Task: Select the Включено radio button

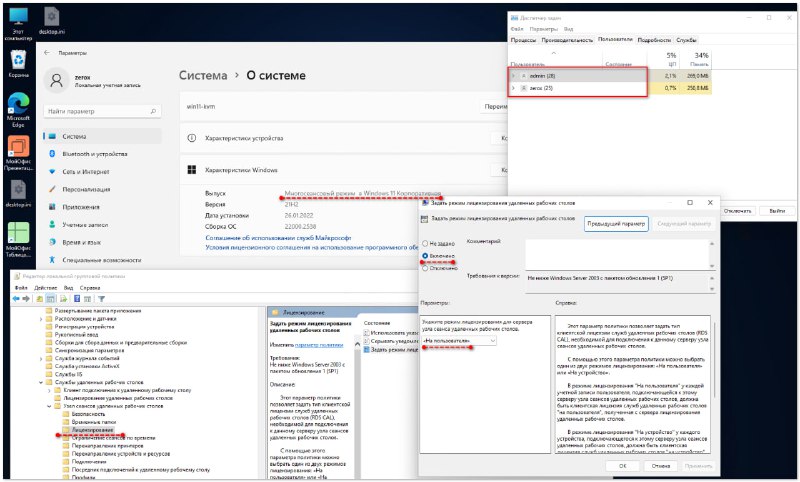Action: pos(425,256)
